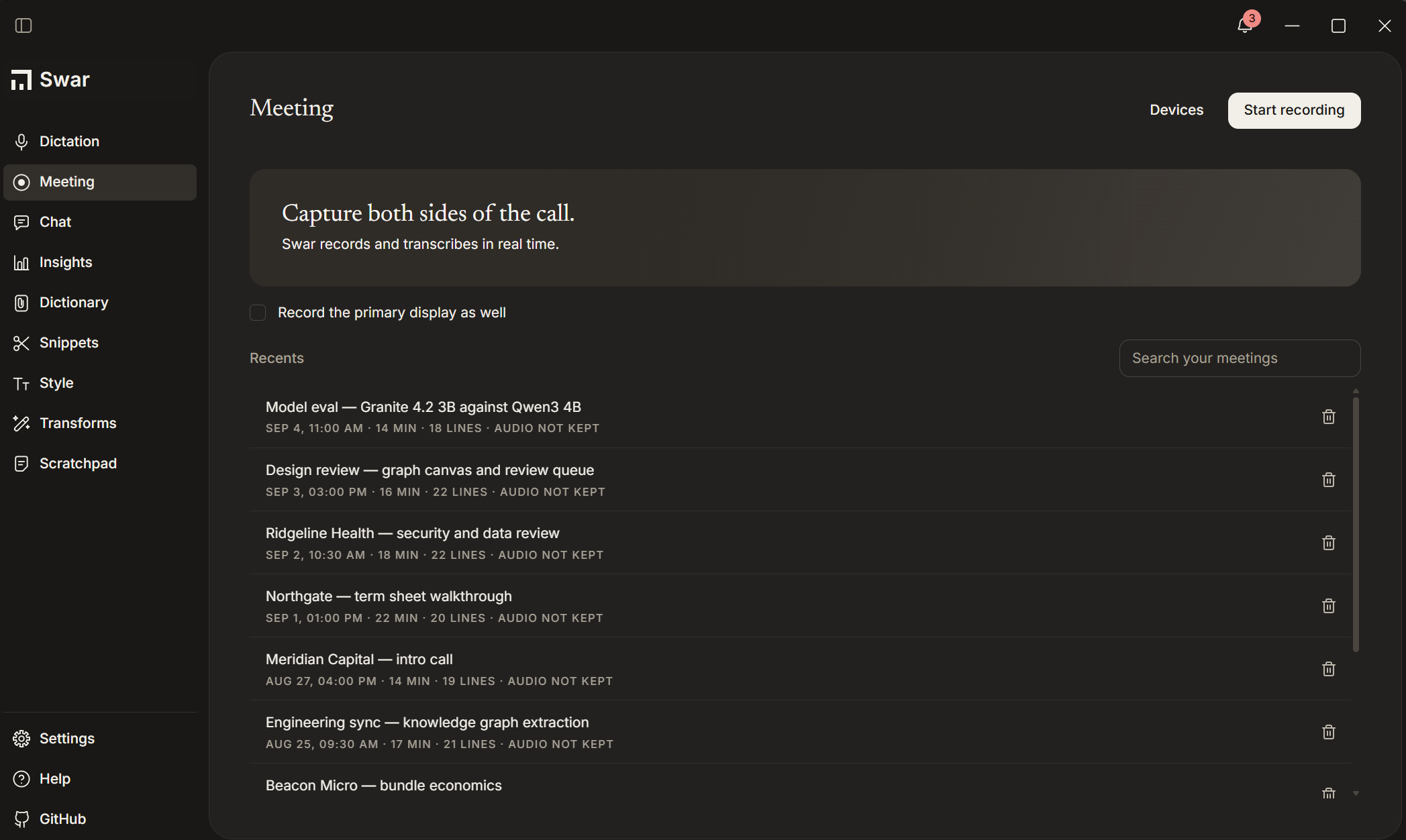Delete the Model eval meeting

[x=1328, y=417]
